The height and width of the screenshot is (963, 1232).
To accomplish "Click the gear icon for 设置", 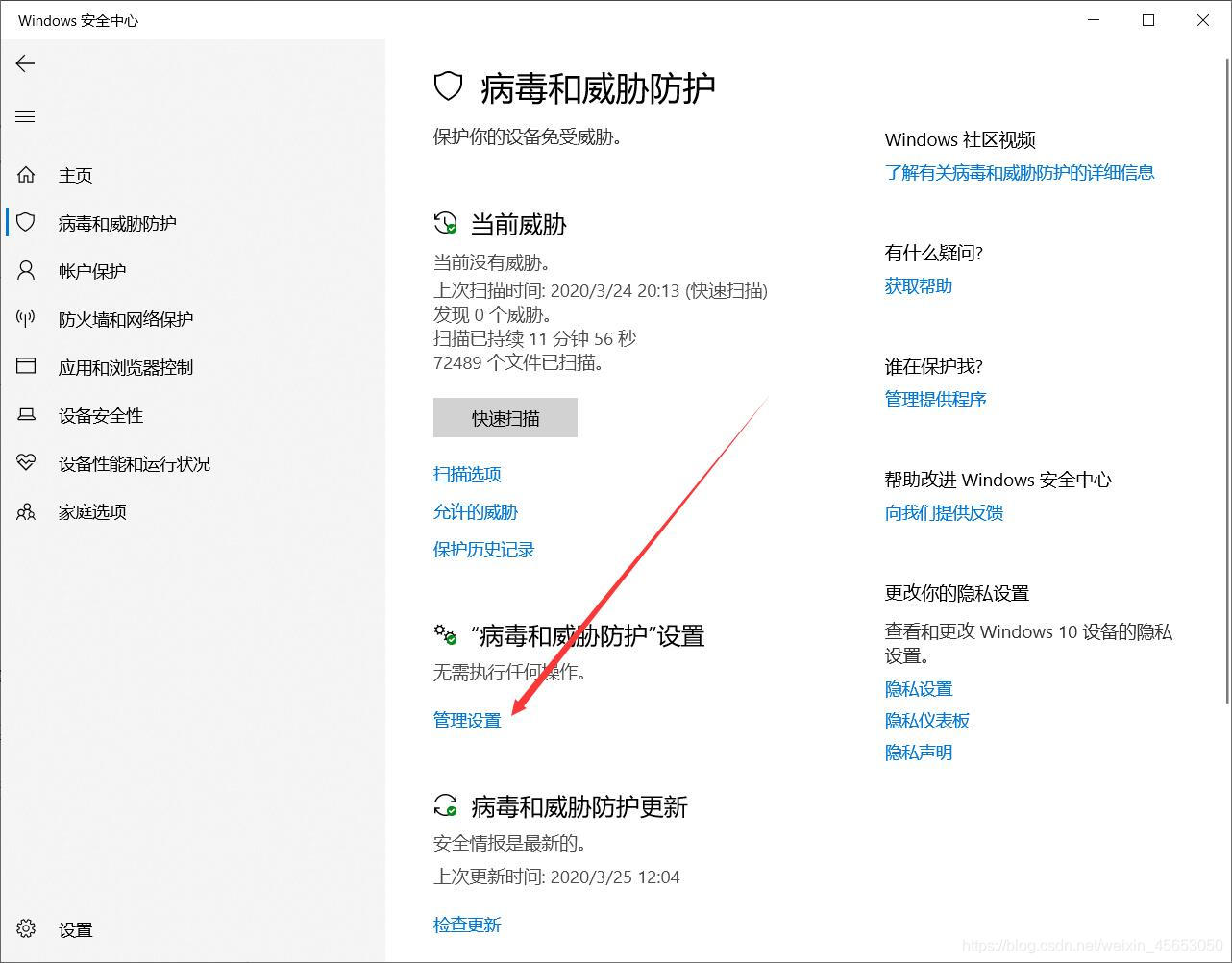I will (x=26, y=929).
